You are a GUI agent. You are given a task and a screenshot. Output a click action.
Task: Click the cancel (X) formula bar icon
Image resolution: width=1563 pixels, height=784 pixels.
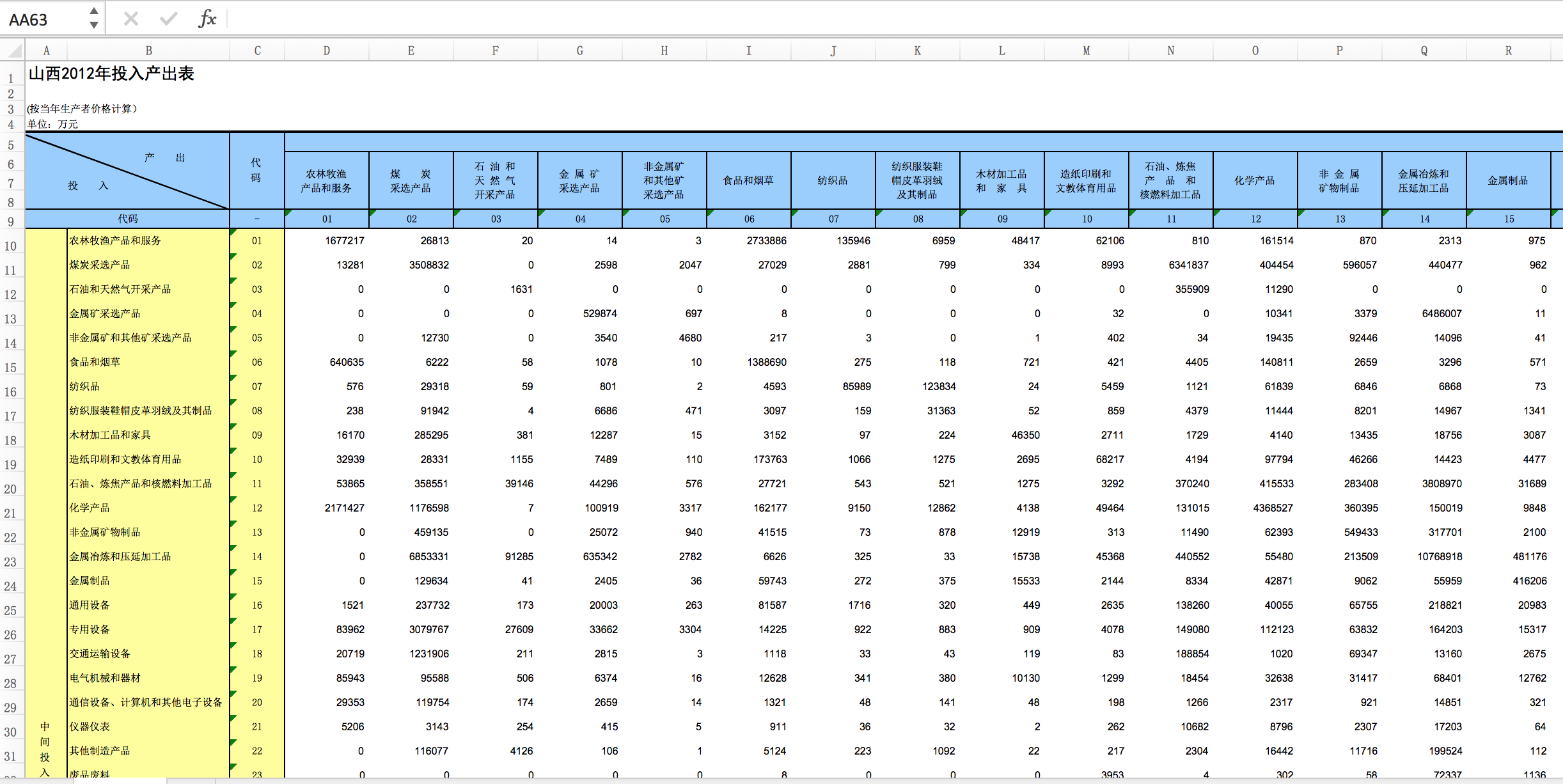[x=131, y=19]
